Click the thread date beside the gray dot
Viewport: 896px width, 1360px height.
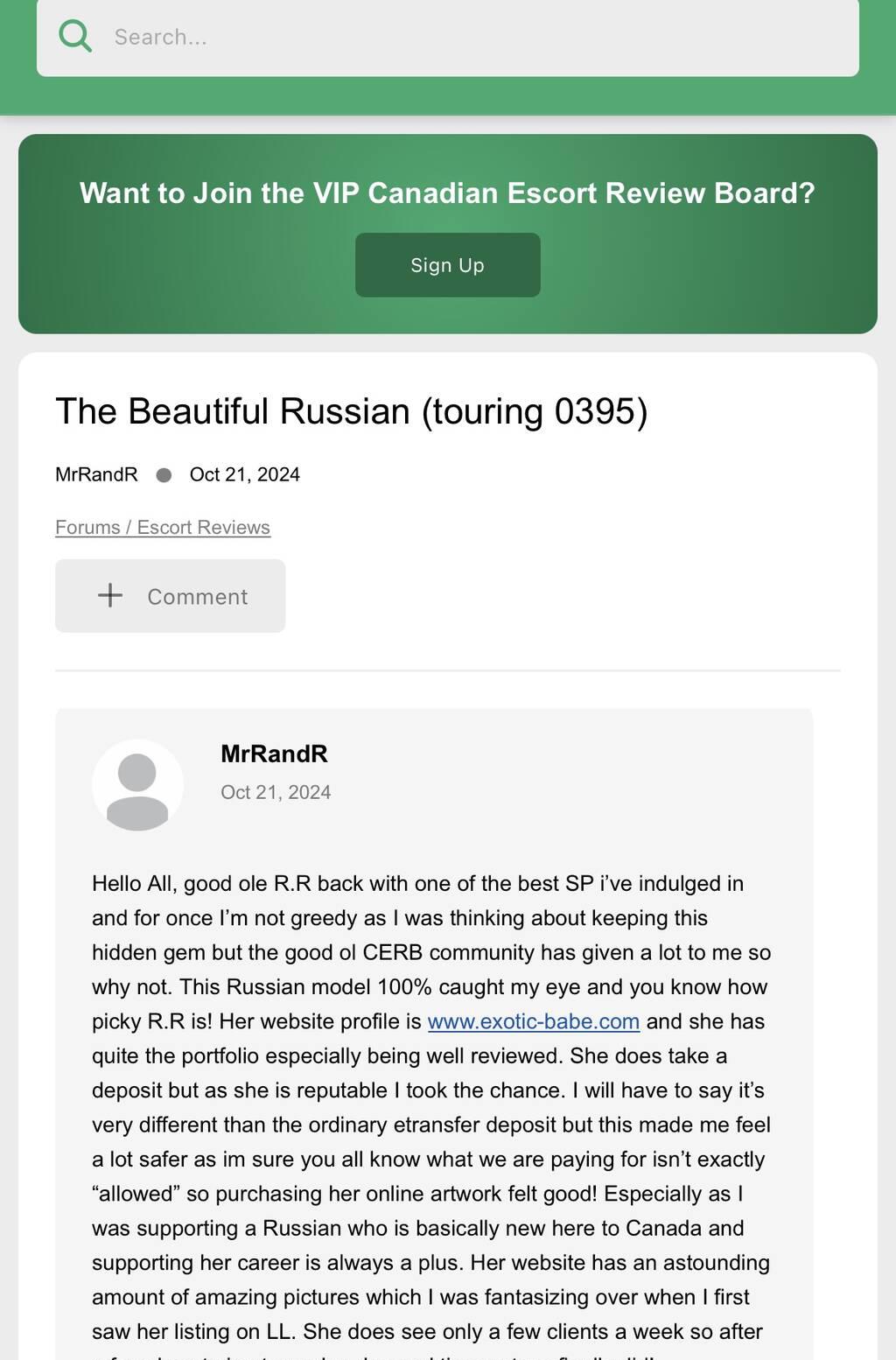click(244, 474)
